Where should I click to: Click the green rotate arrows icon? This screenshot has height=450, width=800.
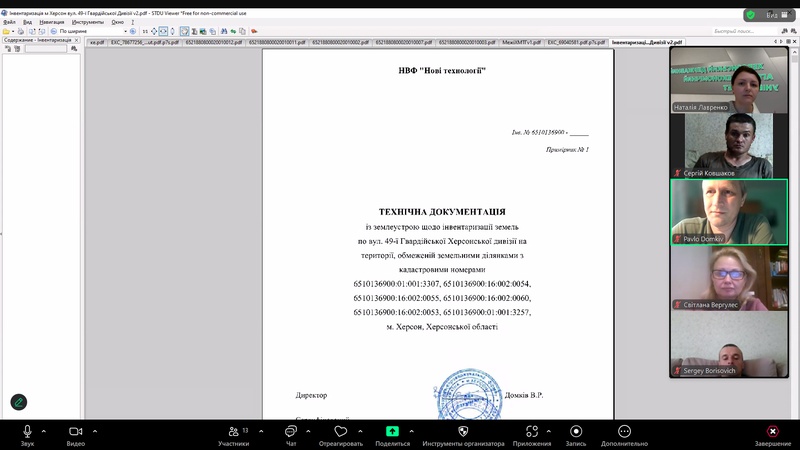pyautogui.click(x=233, y=31)
